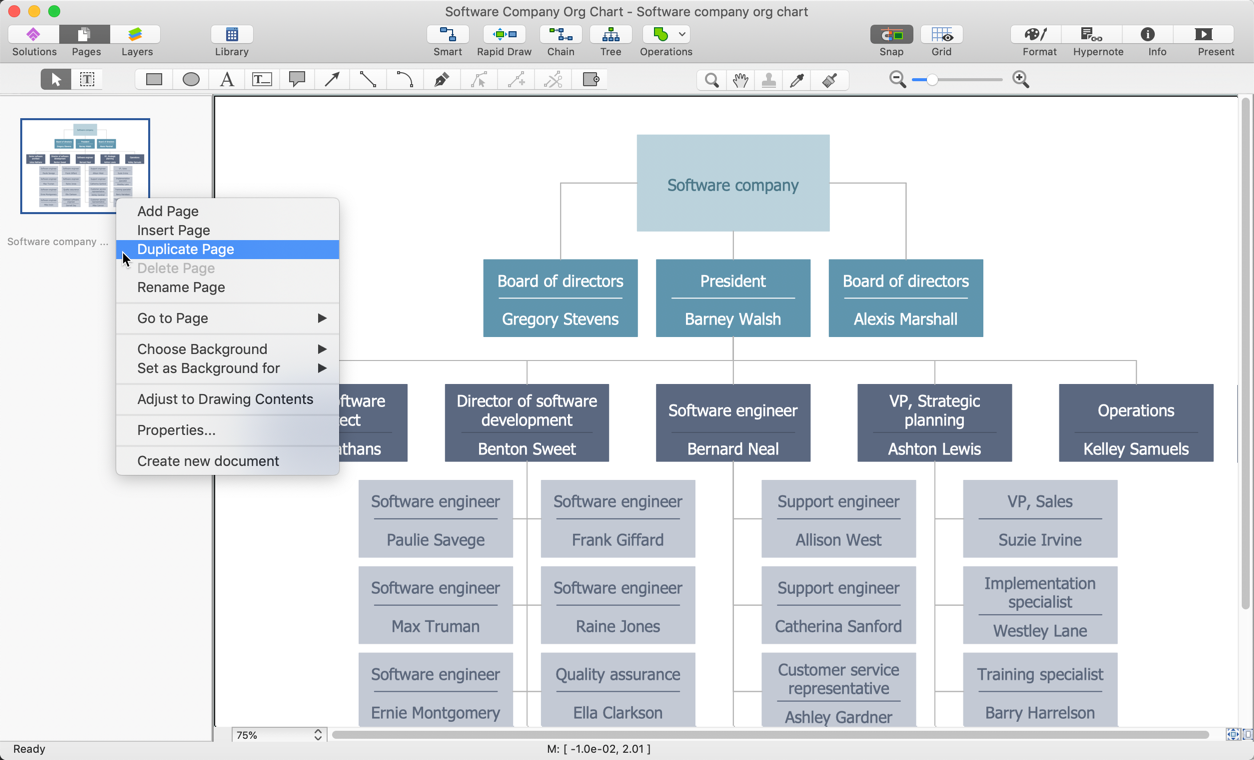Select Rename Page menu entry
1254x760 pixels.
[x=181, y=287]
